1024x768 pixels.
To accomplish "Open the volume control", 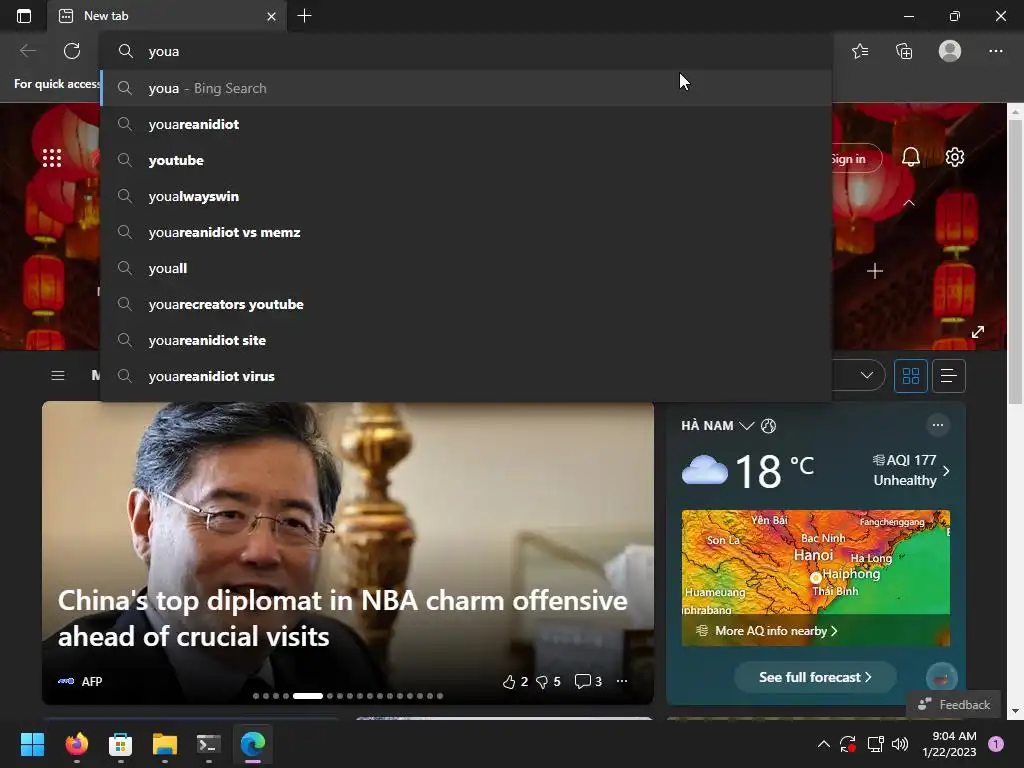I will 900,744.
